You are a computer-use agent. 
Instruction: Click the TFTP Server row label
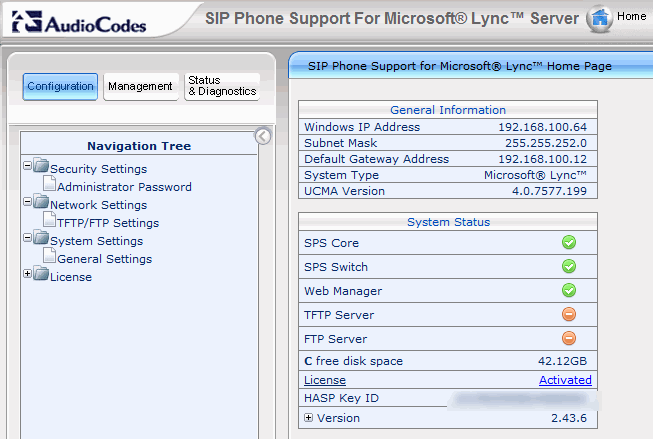pyautogui.click(x=339, y=315)
